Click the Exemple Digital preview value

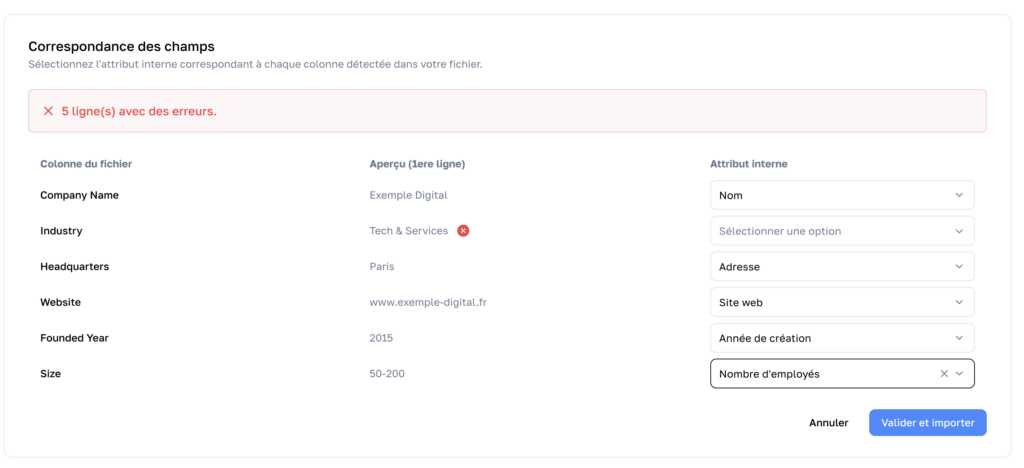coord(408,196)
